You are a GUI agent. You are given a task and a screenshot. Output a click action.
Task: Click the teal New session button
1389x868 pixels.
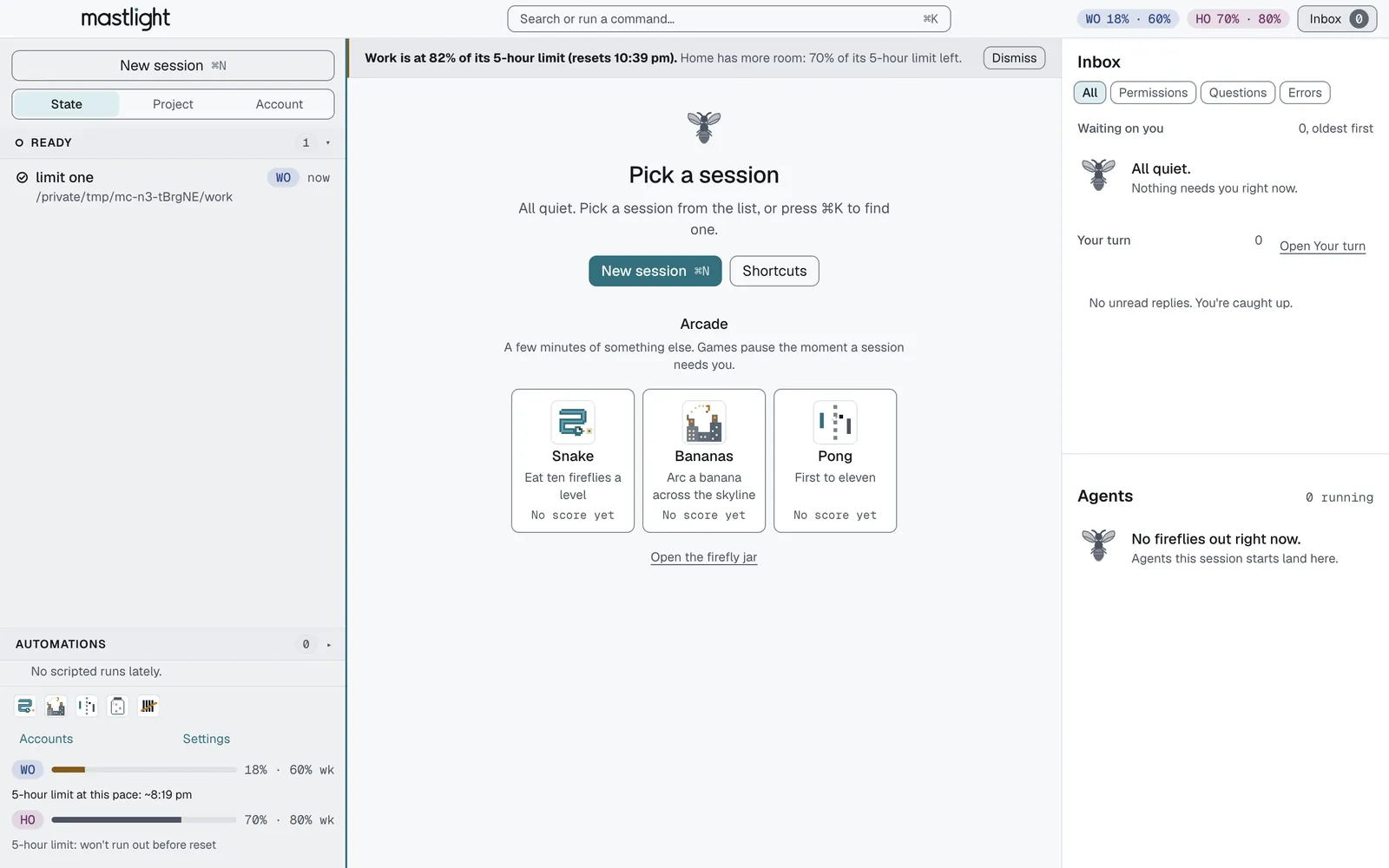click(x=655, y=271)
